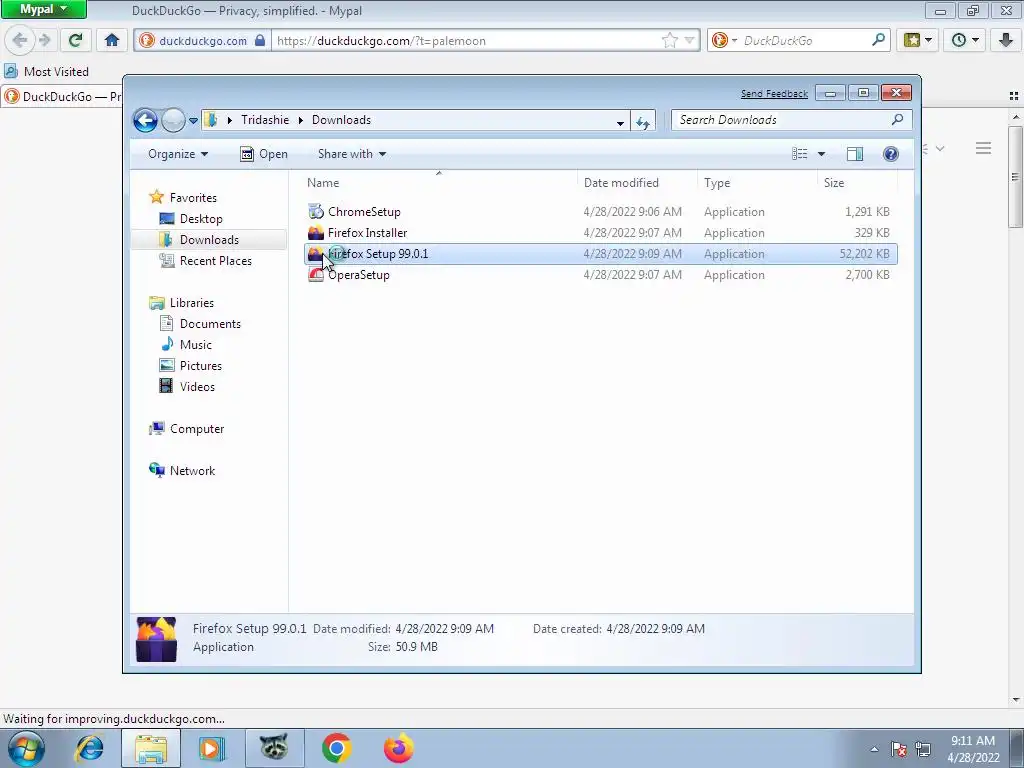Refresh the Downloads folder view
This screenshot has height=768, width=1024.
click(643, 122)
